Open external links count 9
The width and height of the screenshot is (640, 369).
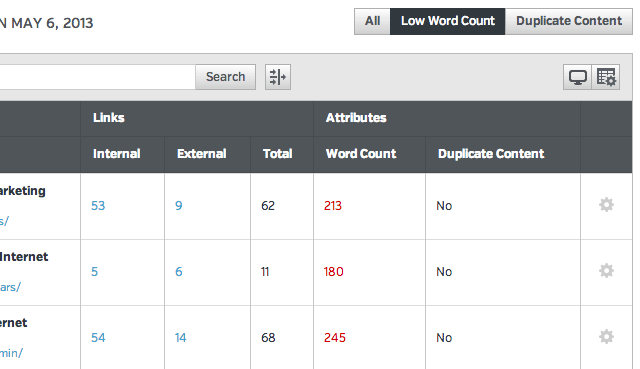pos(179,206)
